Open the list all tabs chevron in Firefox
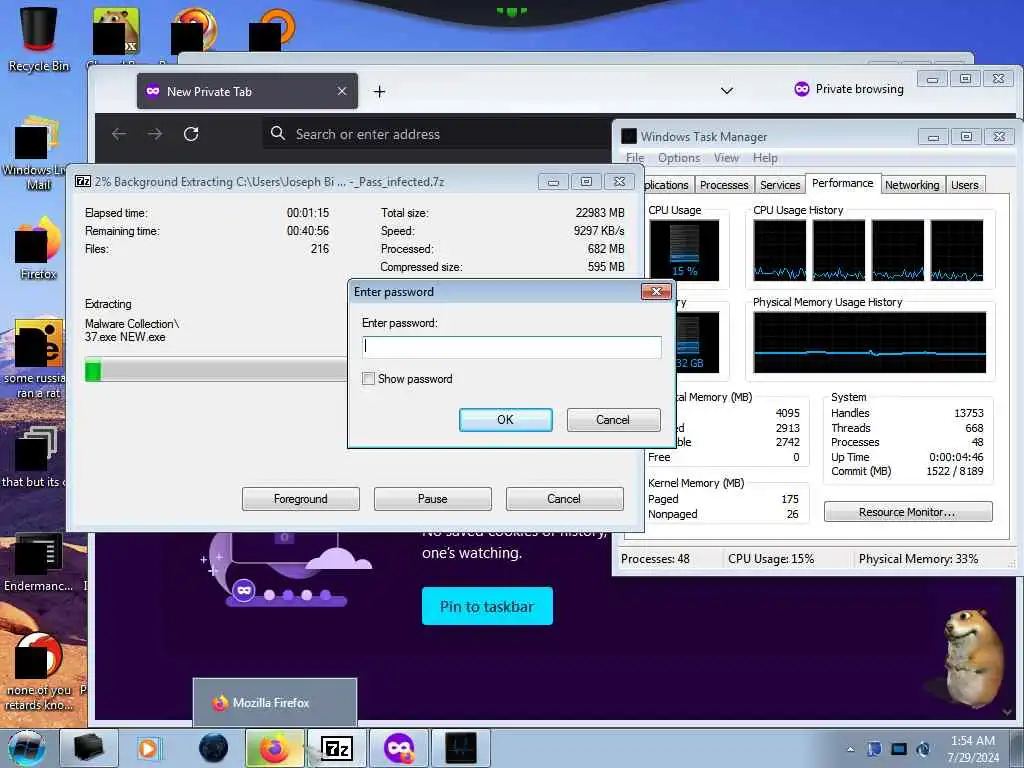This screenshot has height=768, width=1024. coord(727,90)
